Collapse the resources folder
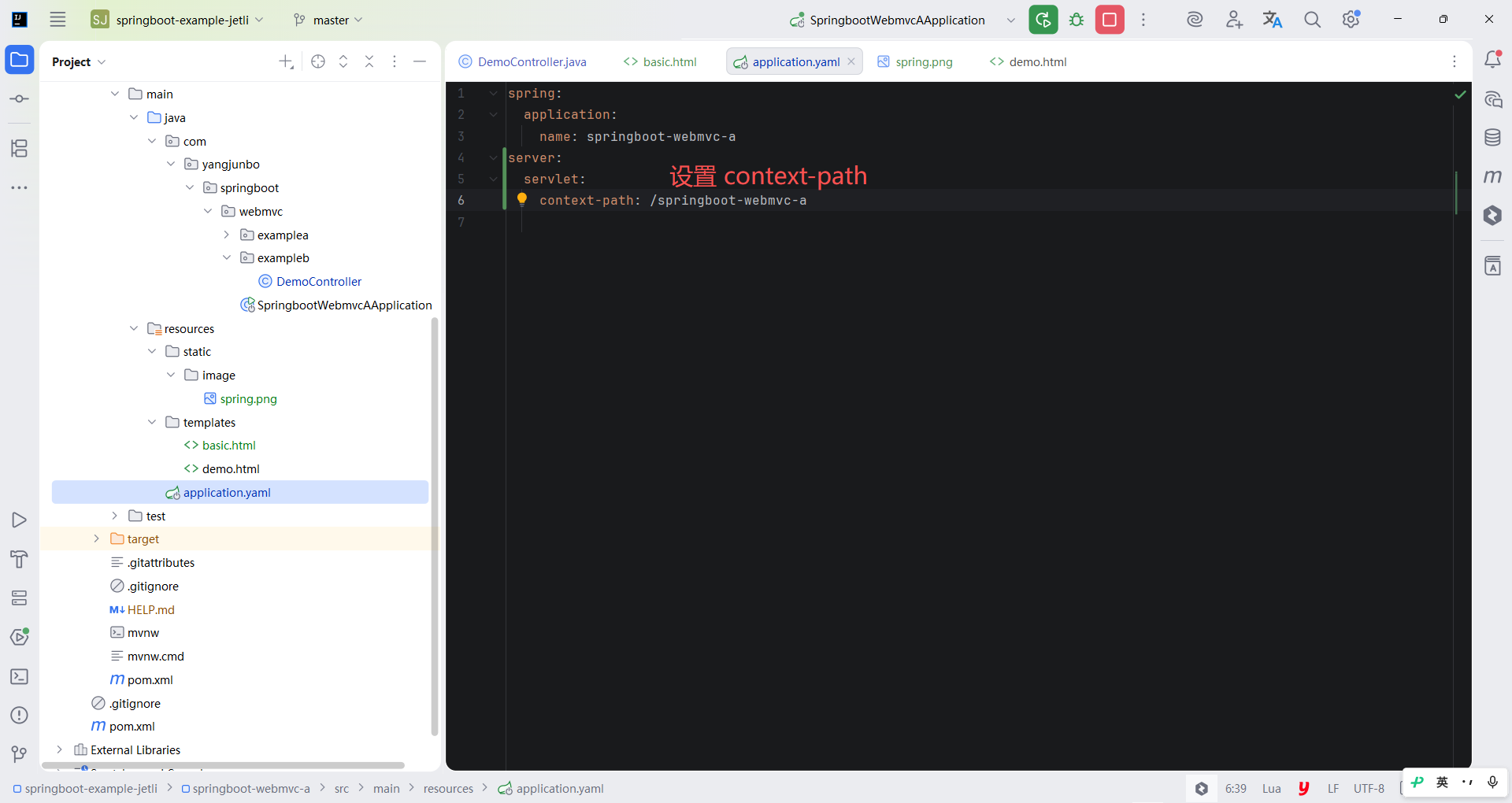 click(x=134, y=328)
